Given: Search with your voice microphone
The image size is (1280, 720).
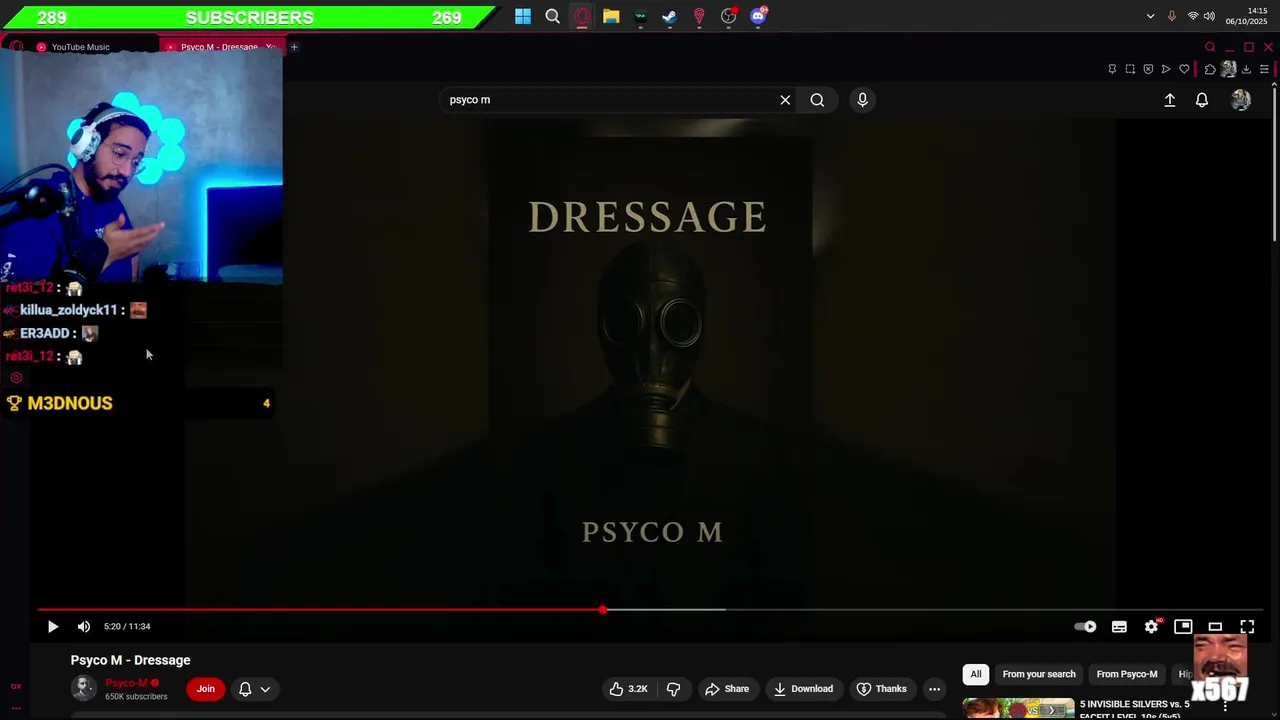Looking at the screenshot, I should coord(862,100).
